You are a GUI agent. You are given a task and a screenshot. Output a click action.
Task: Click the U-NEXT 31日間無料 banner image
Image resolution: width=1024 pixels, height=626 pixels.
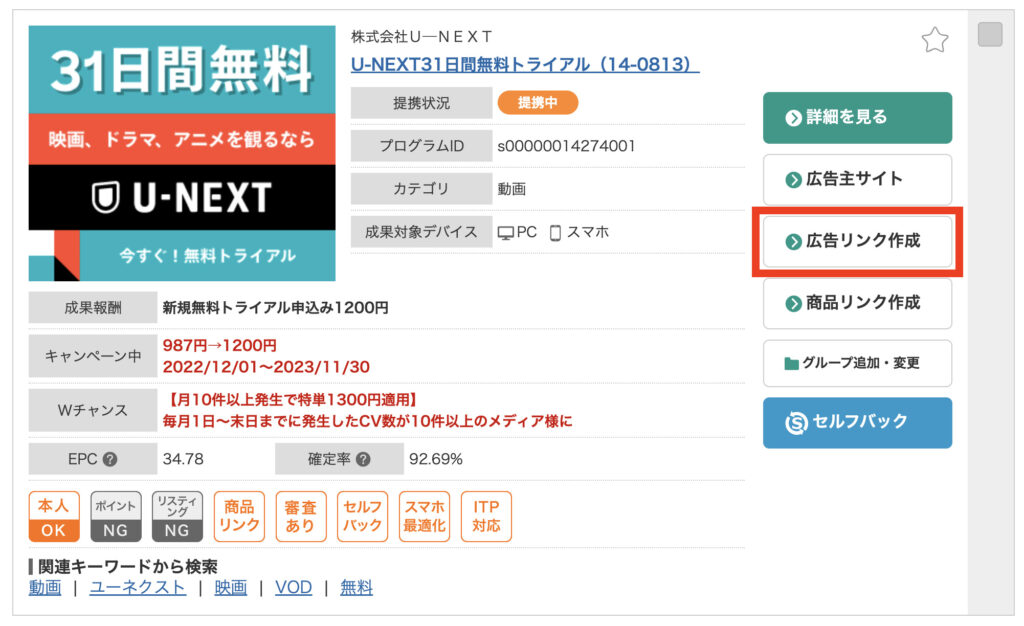coord(182,153)
